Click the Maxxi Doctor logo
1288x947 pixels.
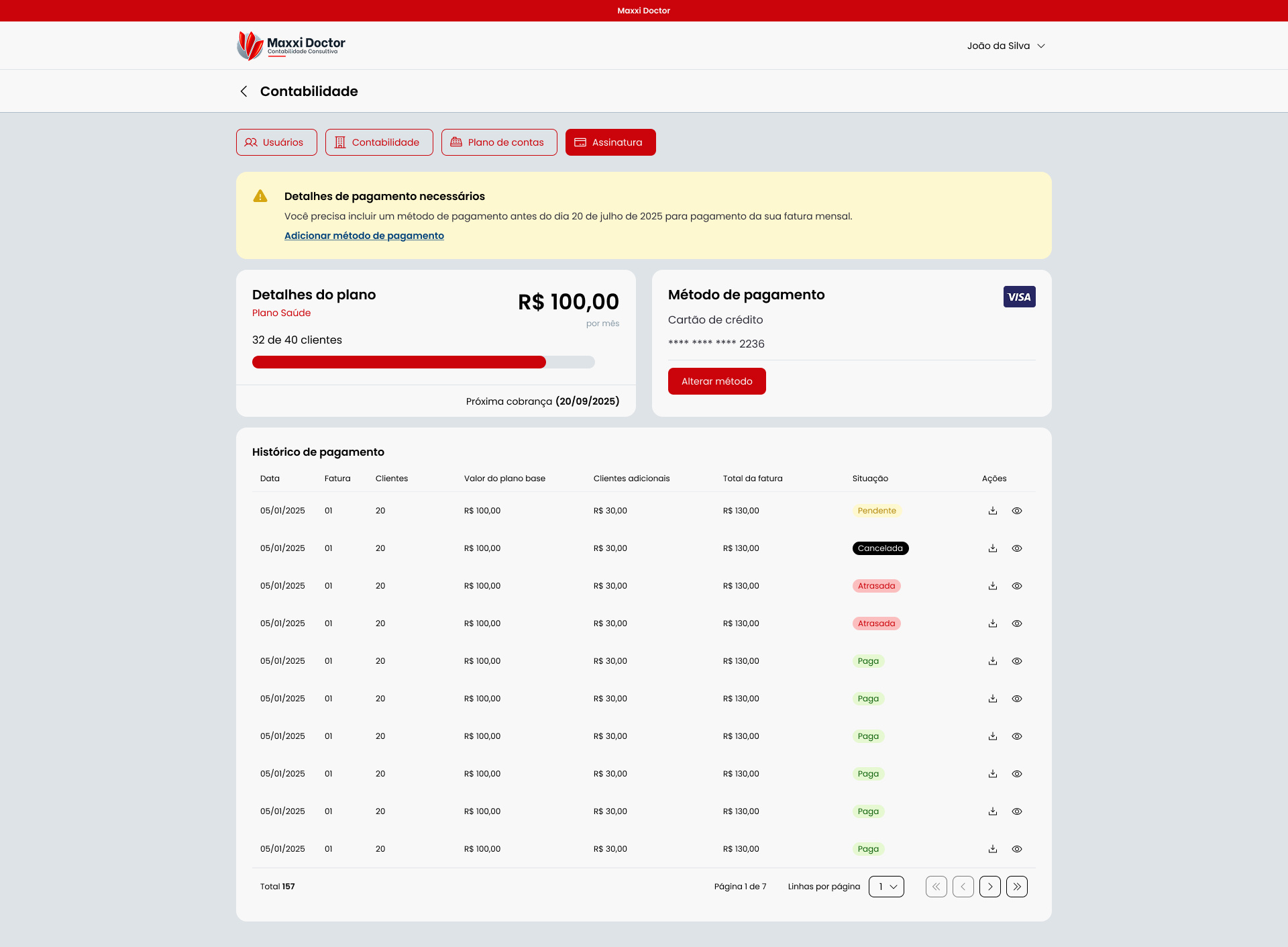(291, 45)
